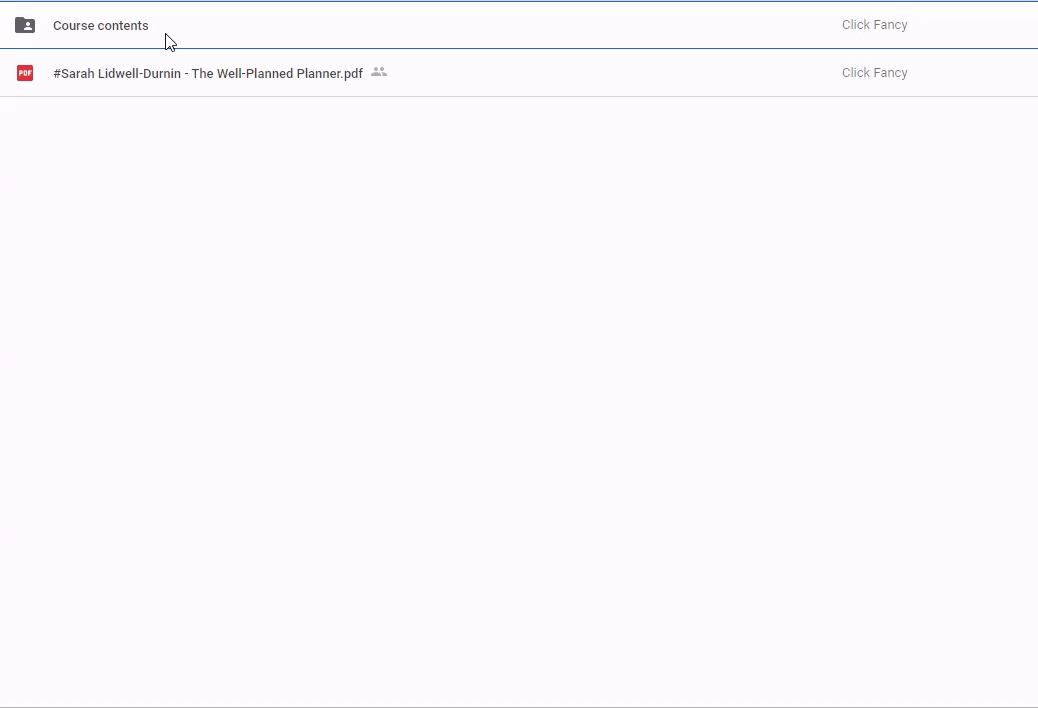Click empty white area below the file list

coord(519,400)
